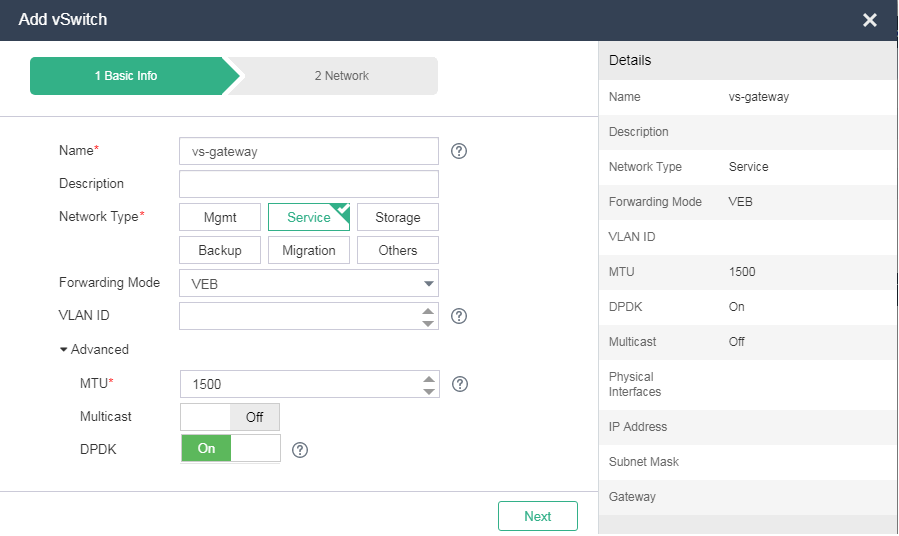The image size is (899, 536).
Task: Click the Description input field
Action: click(308, 184)
